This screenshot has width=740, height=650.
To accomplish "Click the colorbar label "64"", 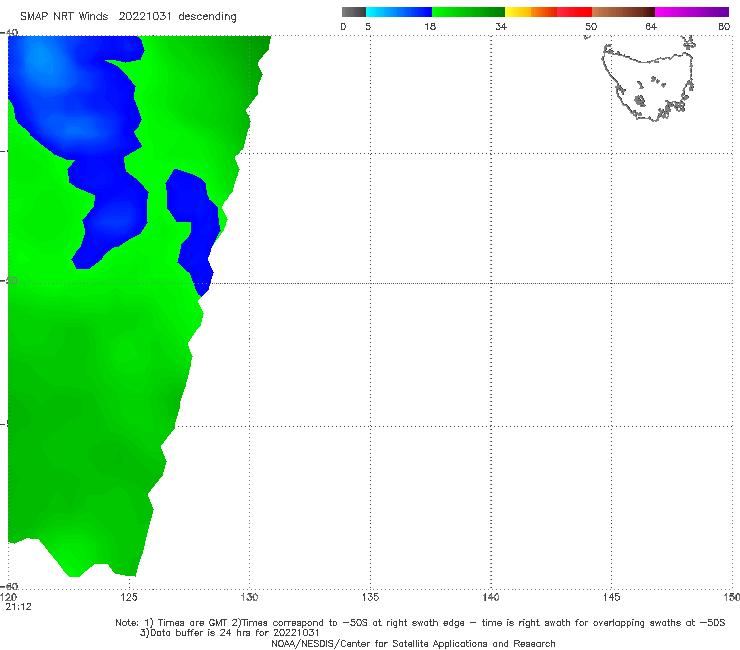I will (x=651, y=26).
